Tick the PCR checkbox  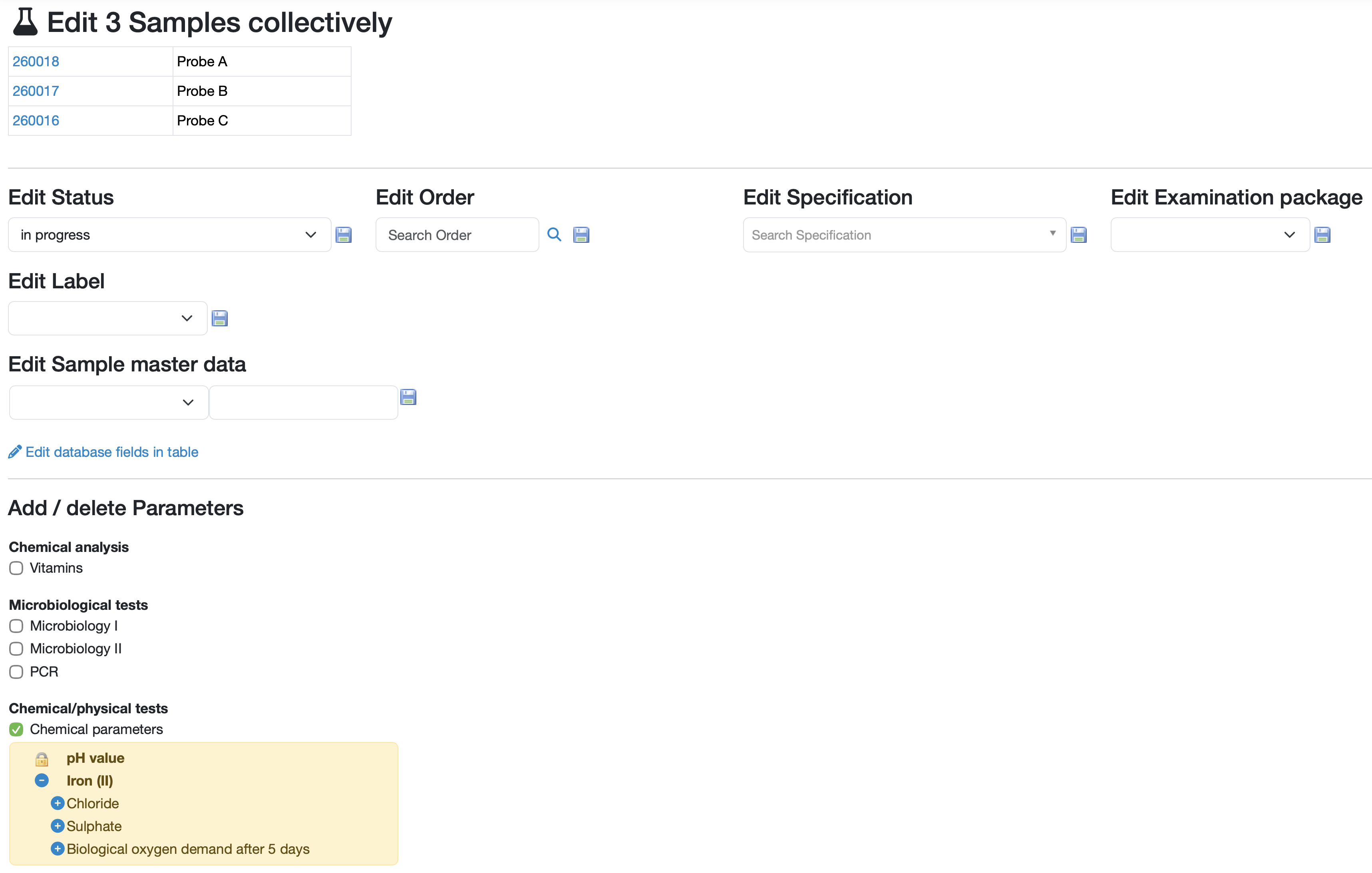[x=16, y=672]
